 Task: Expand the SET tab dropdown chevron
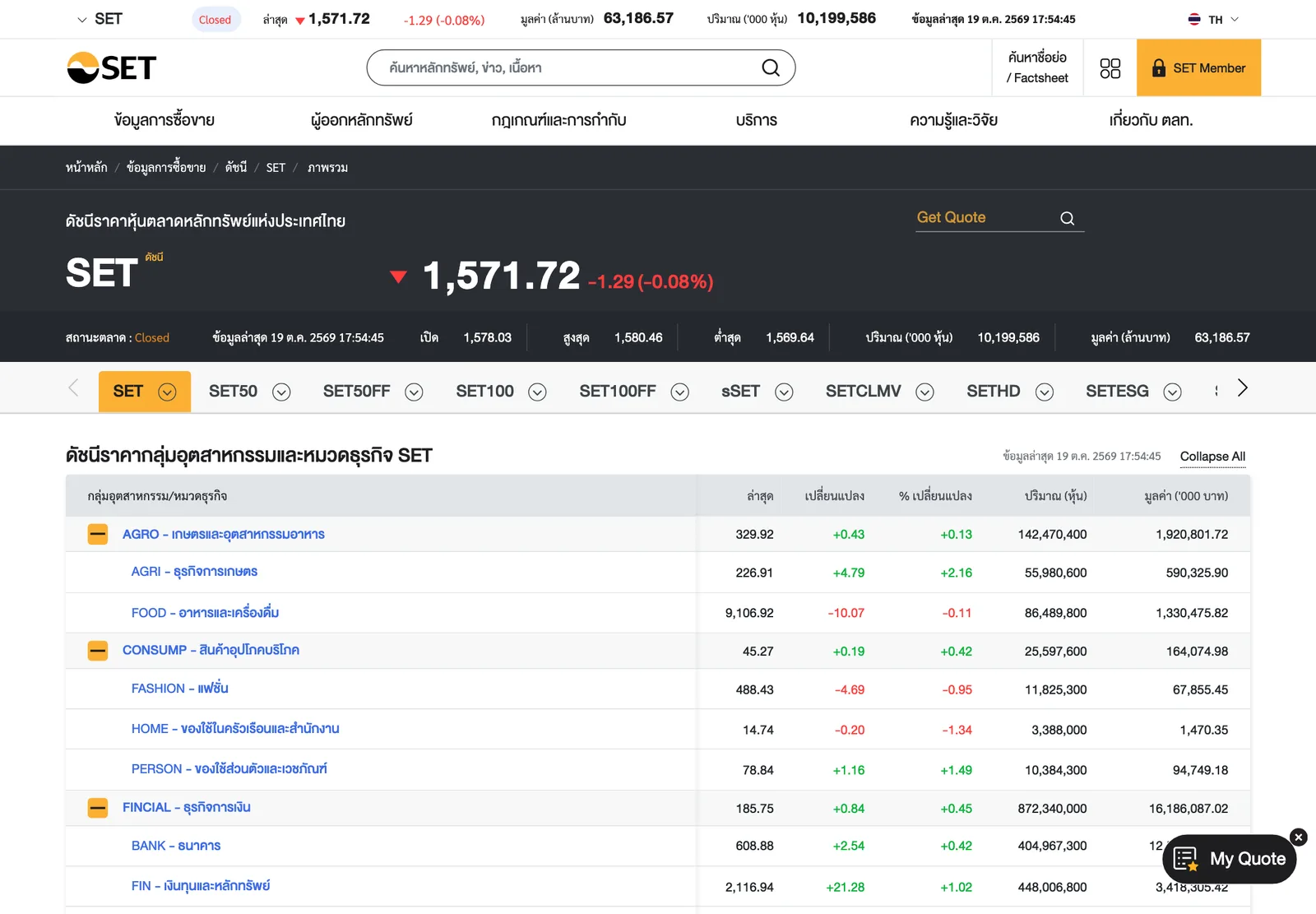[167, 392]
